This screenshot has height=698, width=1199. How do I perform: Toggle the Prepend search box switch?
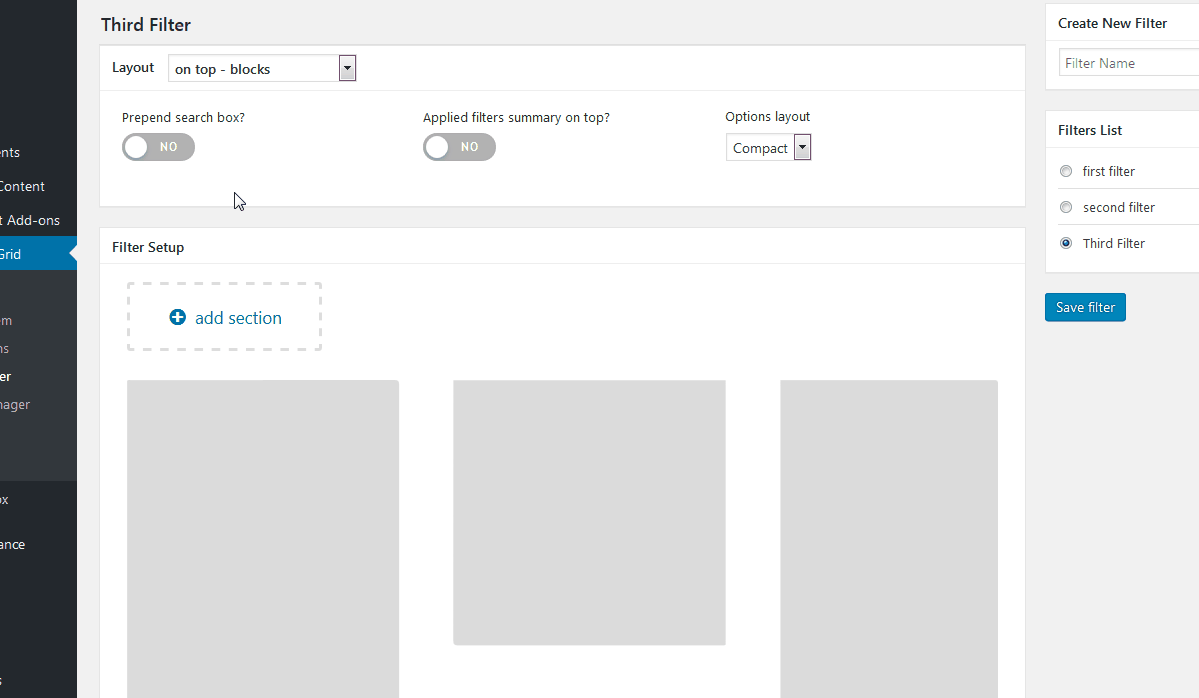158,147
